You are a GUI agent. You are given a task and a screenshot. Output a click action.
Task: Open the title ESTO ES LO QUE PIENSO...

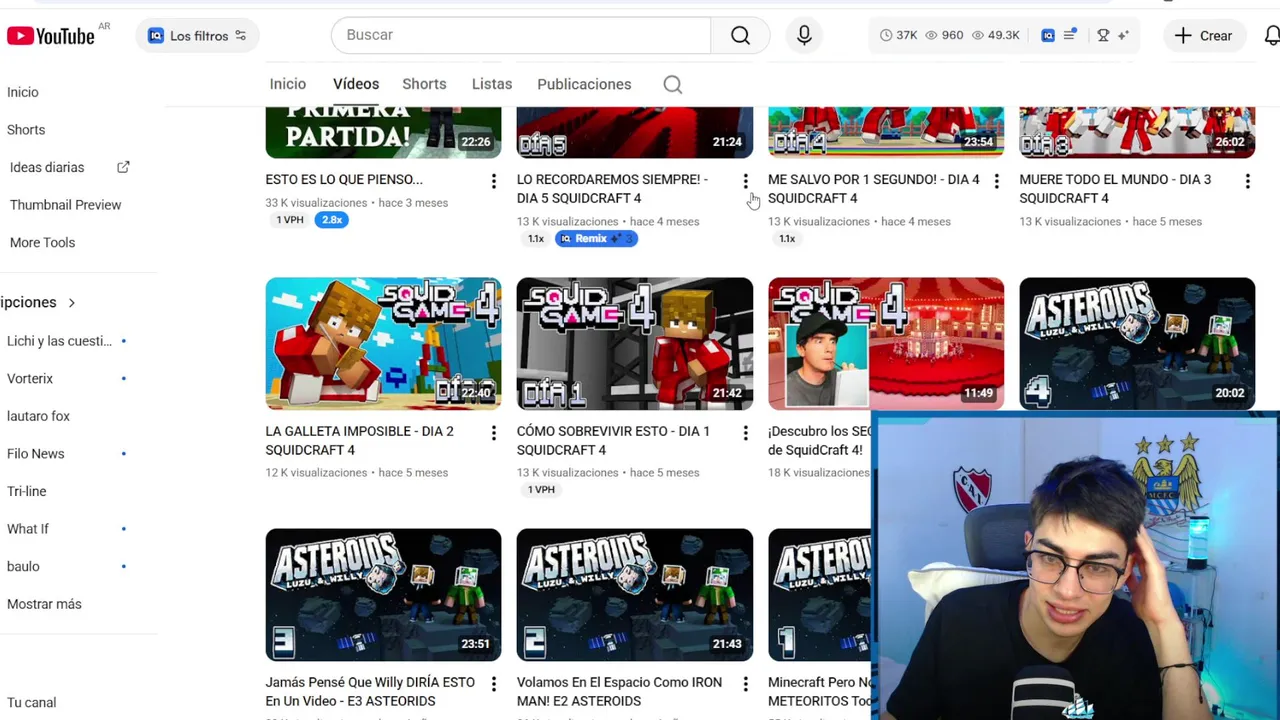pos(344,180)
